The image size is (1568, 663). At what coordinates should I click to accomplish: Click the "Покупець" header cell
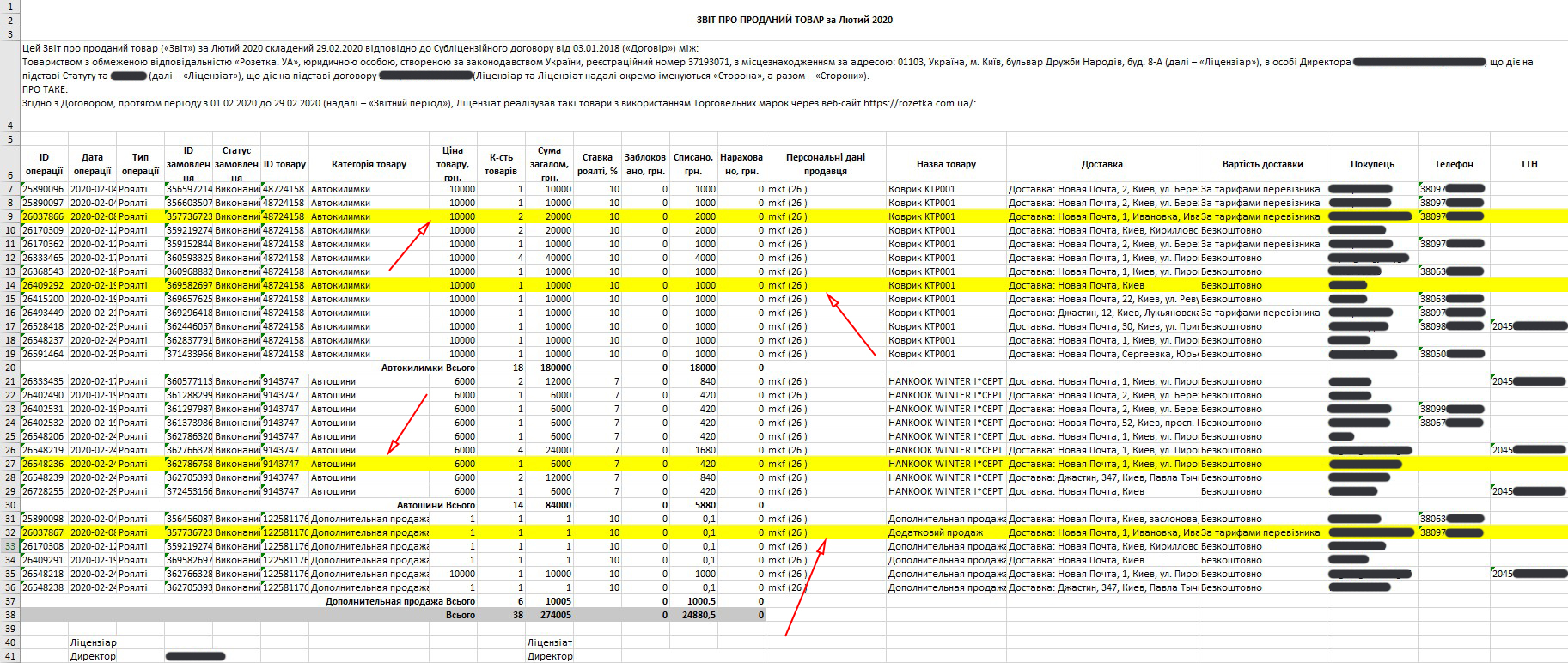tap(1372, 164)
